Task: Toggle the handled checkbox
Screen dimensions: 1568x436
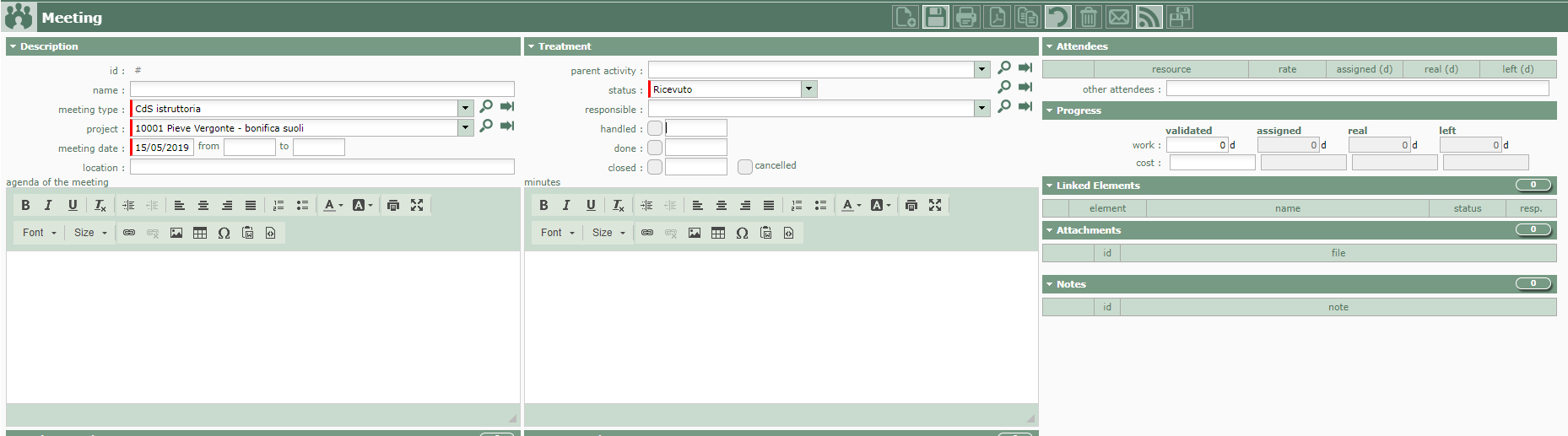Action: [x=655, y=128]
